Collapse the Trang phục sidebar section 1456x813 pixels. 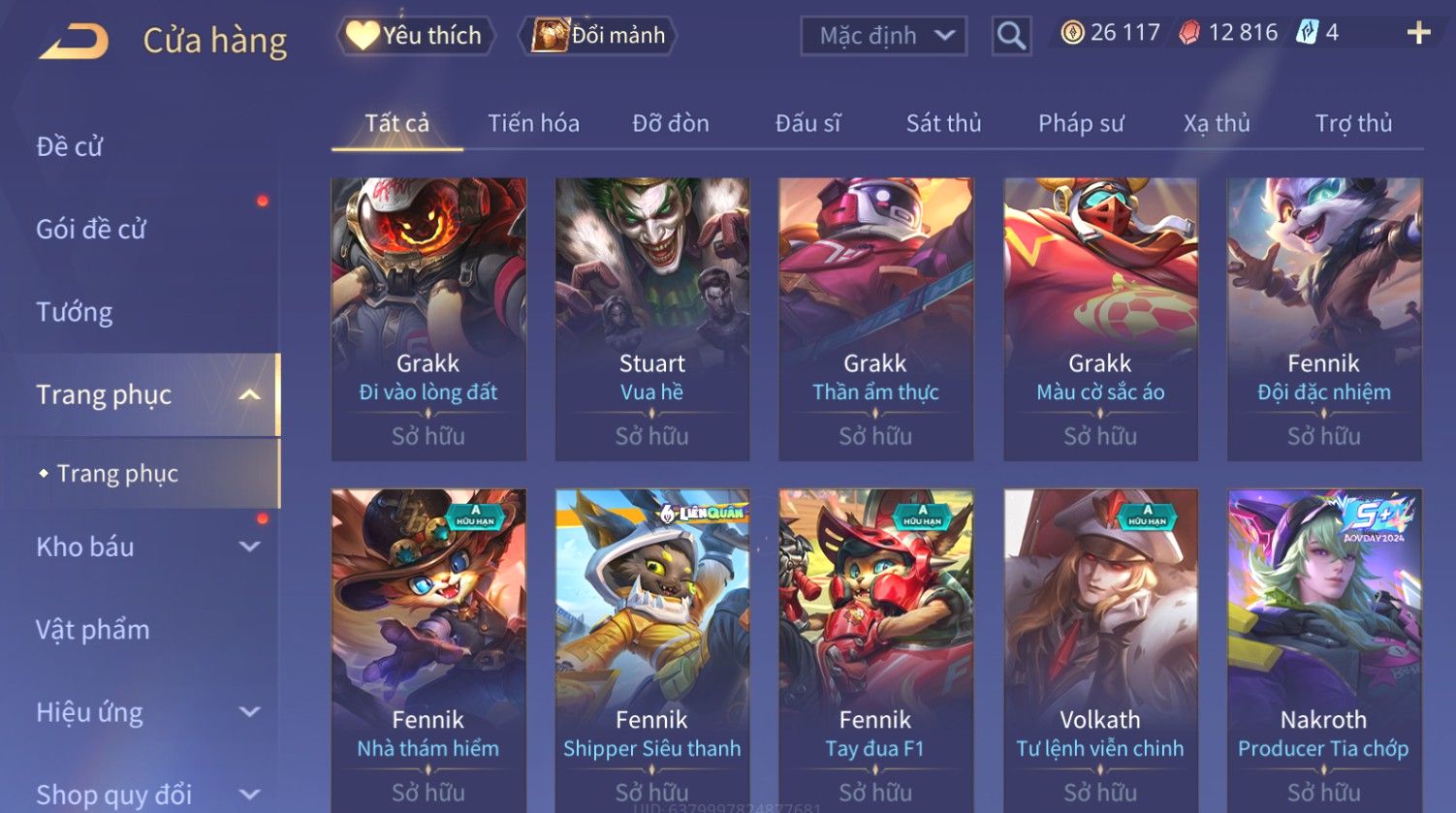(249, 394)
